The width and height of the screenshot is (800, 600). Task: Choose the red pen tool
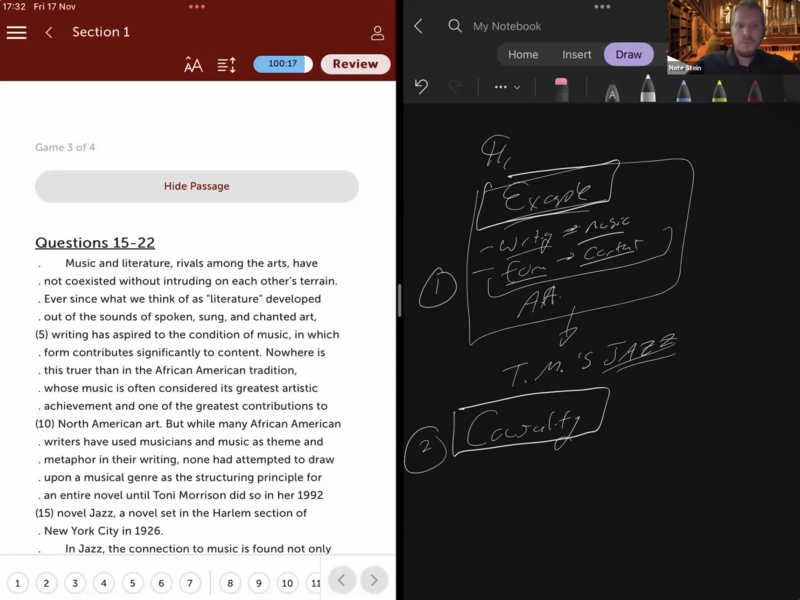754,90
